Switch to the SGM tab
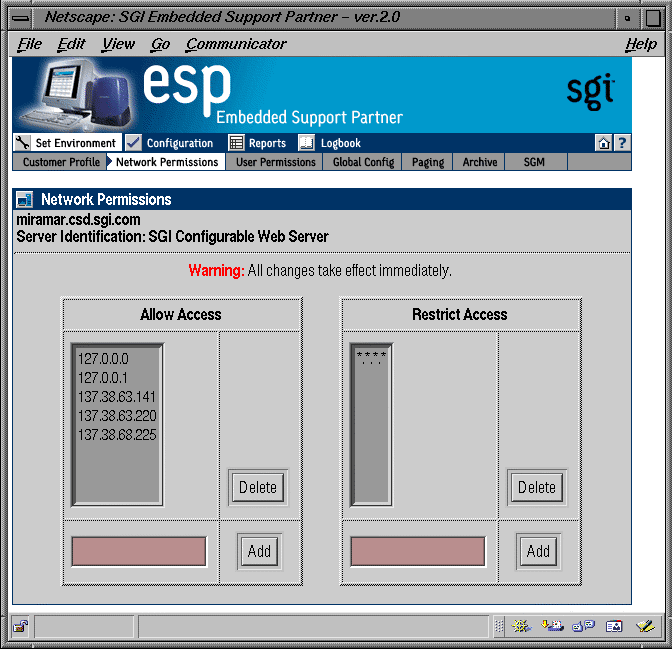This screenshot has height=649, width=672. [x=534, y=162]
